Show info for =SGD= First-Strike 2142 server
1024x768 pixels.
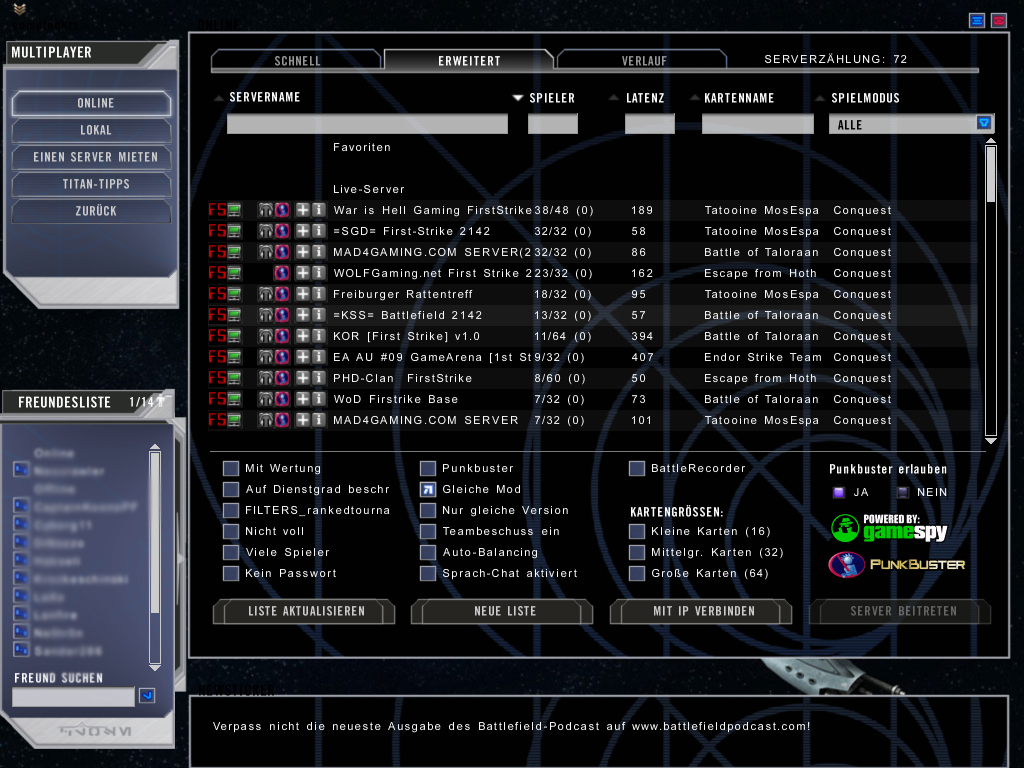(318, 231)
